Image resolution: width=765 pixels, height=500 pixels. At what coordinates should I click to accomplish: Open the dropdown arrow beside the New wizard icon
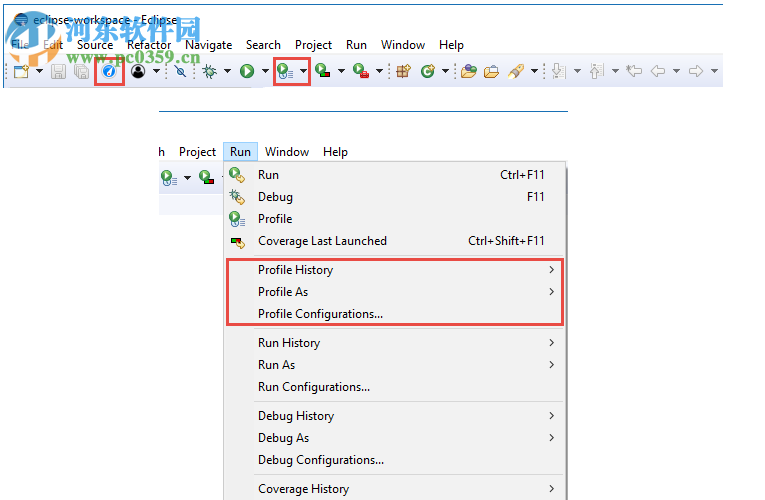pyautogui.click(x=40, y=71)
